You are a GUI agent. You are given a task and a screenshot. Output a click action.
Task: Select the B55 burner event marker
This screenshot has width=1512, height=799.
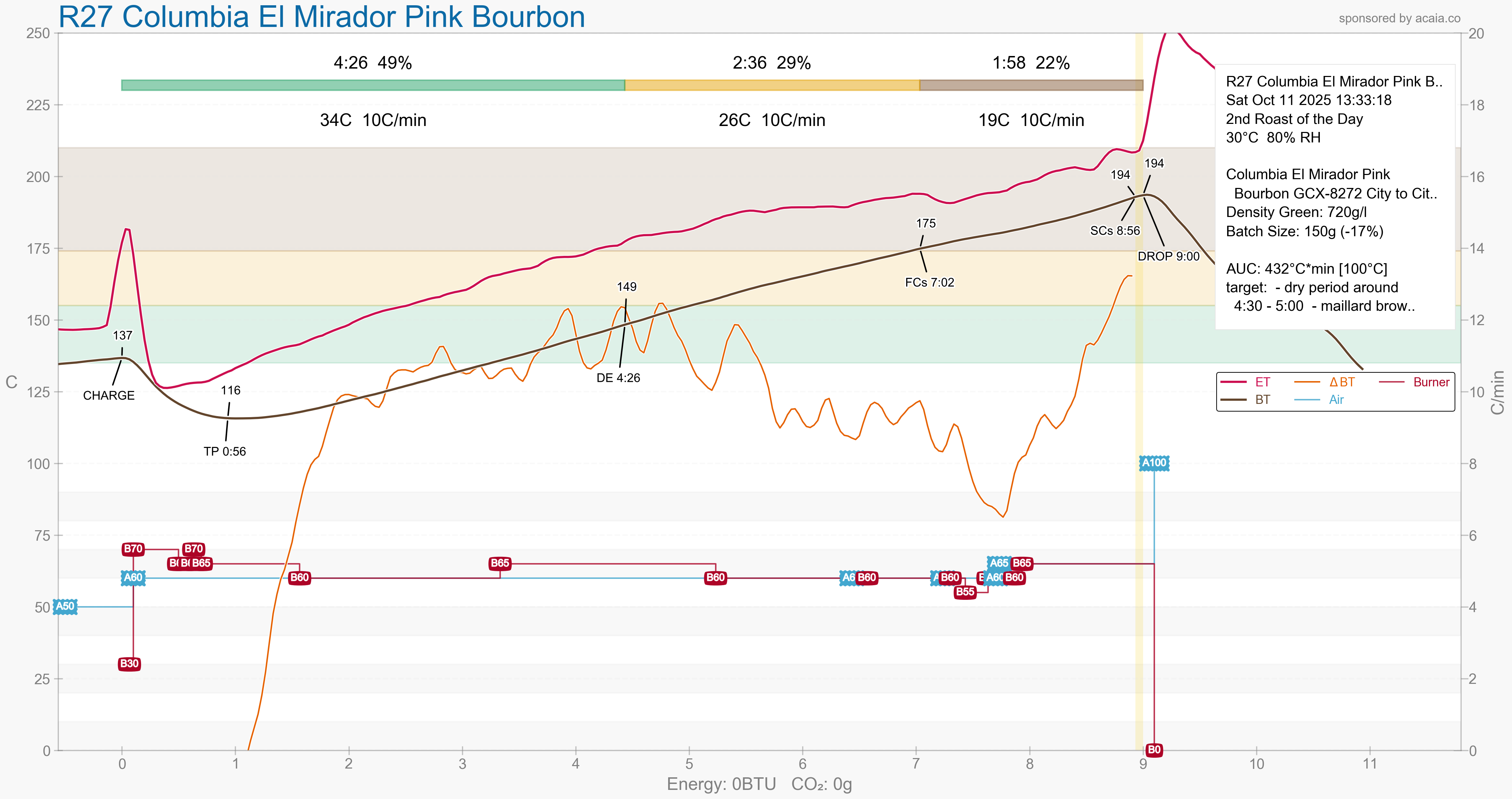[965, 592]
